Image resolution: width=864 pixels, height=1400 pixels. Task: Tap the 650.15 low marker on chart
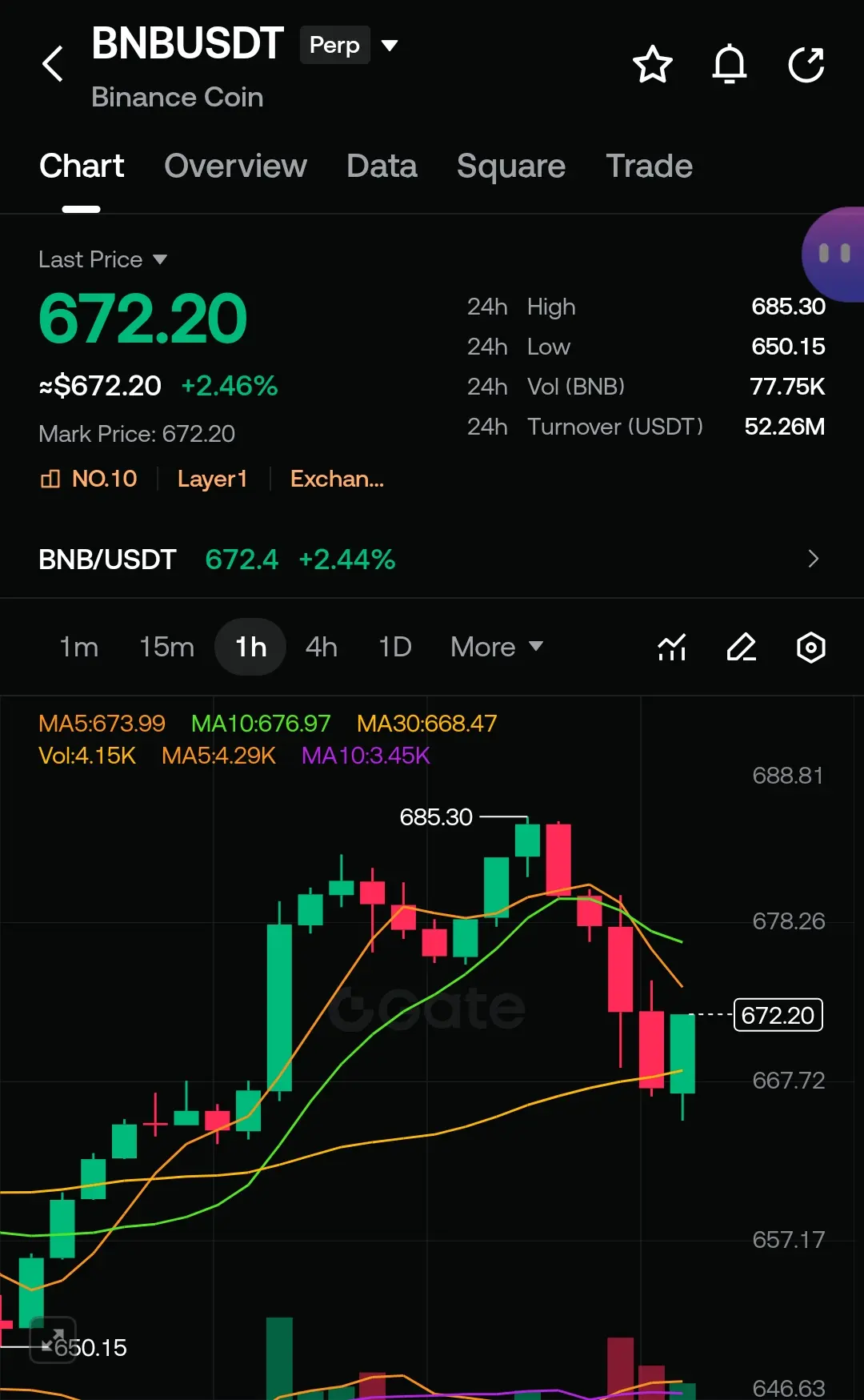[x=91, y=1348]
